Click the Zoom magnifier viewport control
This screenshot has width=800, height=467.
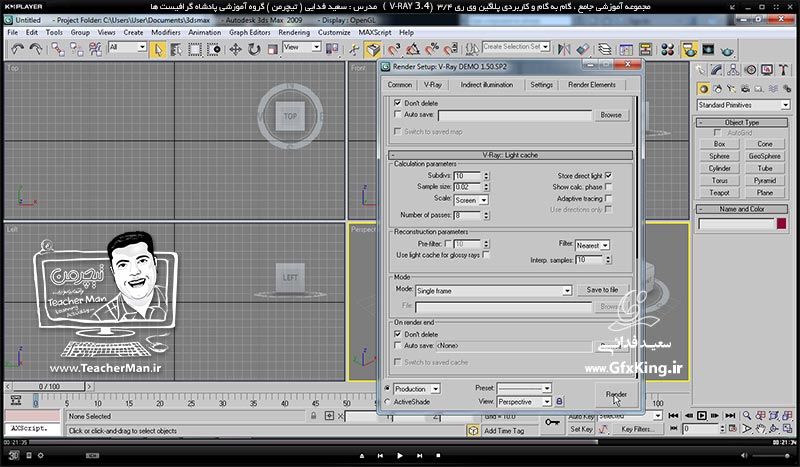[746, 416]
